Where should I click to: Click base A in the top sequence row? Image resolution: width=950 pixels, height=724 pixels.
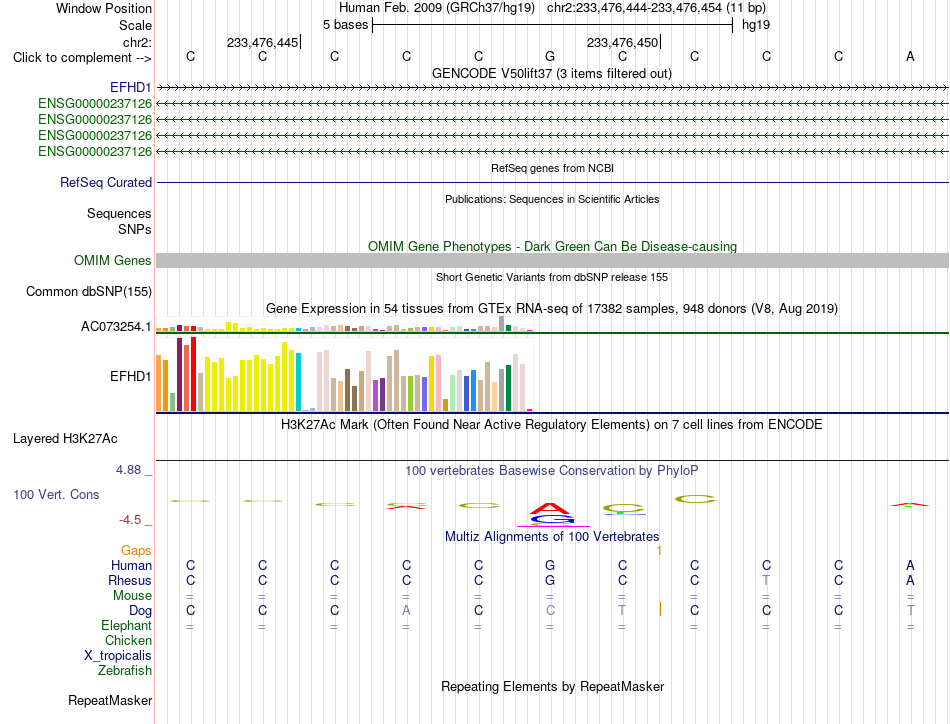coord(910,56)
